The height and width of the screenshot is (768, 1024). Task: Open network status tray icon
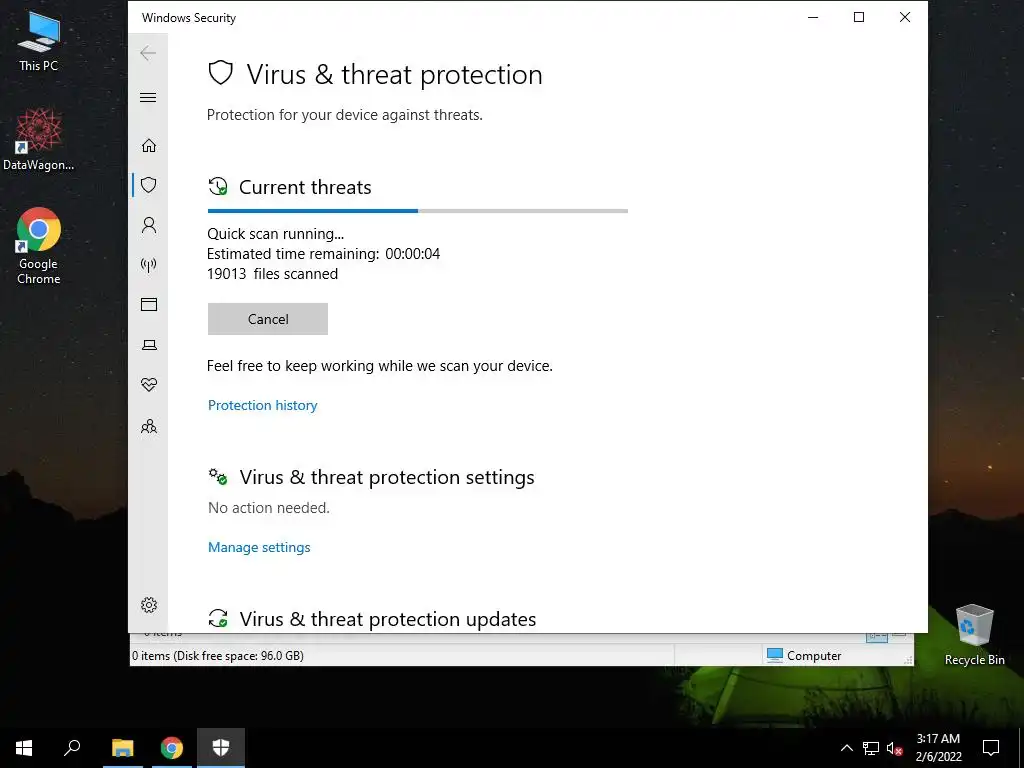coord(871,748)
